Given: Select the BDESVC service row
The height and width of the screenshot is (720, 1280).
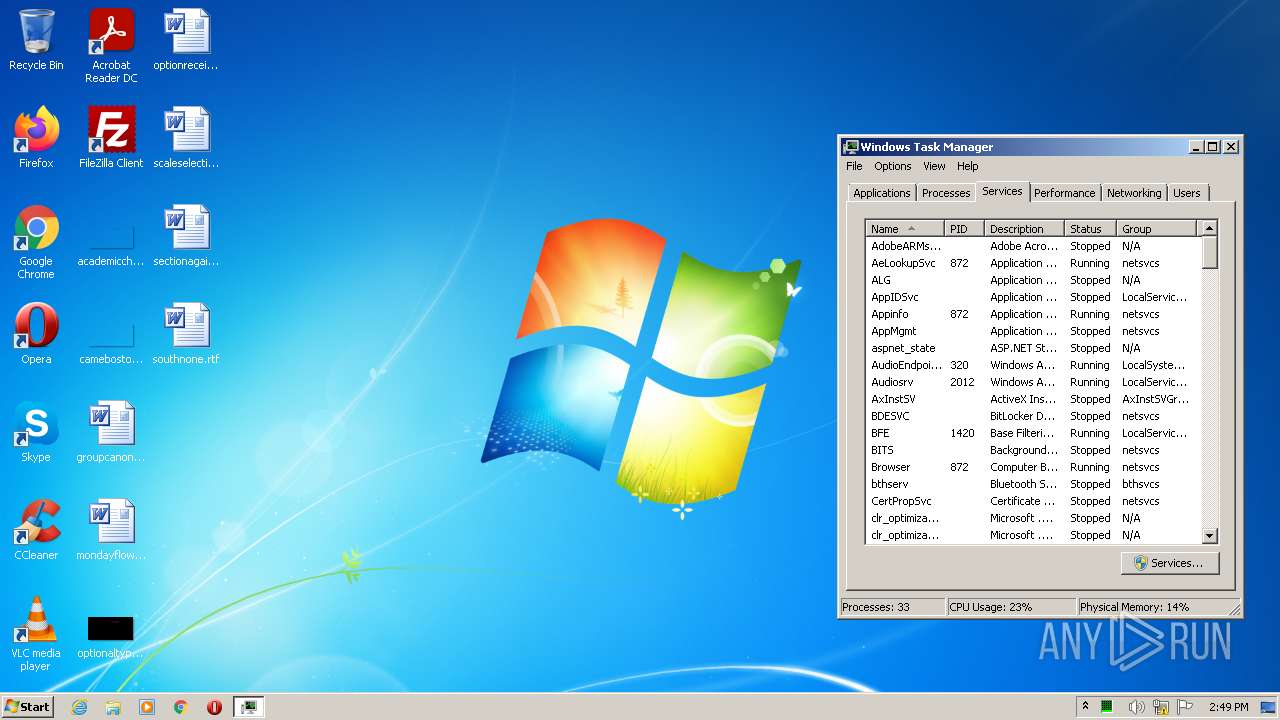Looking at the screenshot, I should point(1032,416).
